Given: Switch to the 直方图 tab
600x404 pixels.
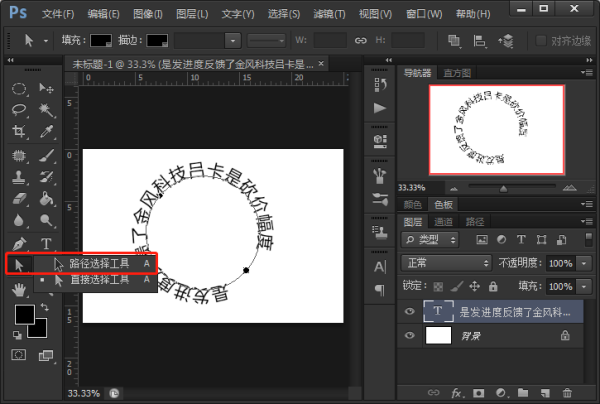Looking at the screenshot, I should click(457, 73).
